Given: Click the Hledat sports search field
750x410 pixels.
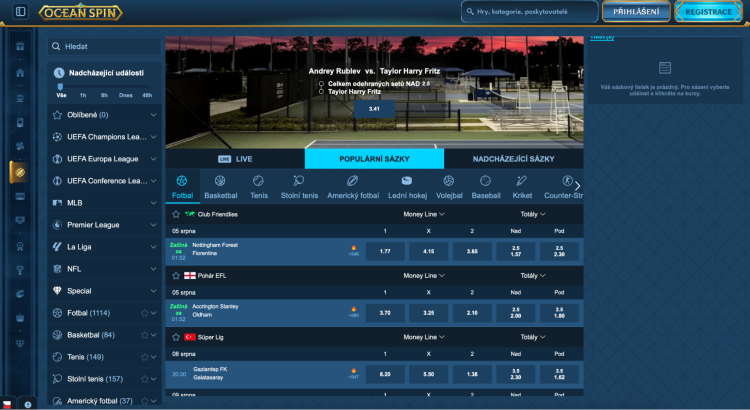Looking at the screenshot, I should tap(104, 46).
